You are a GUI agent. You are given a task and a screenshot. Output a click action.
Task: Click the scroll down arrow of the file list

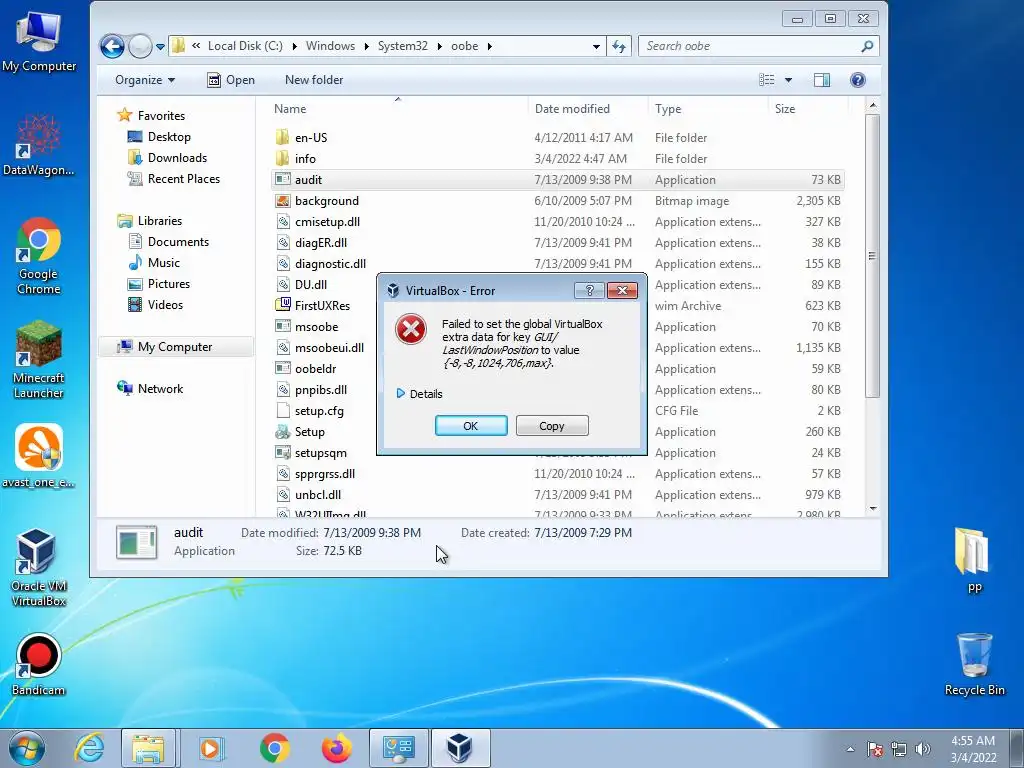click(x=872, y=508)
